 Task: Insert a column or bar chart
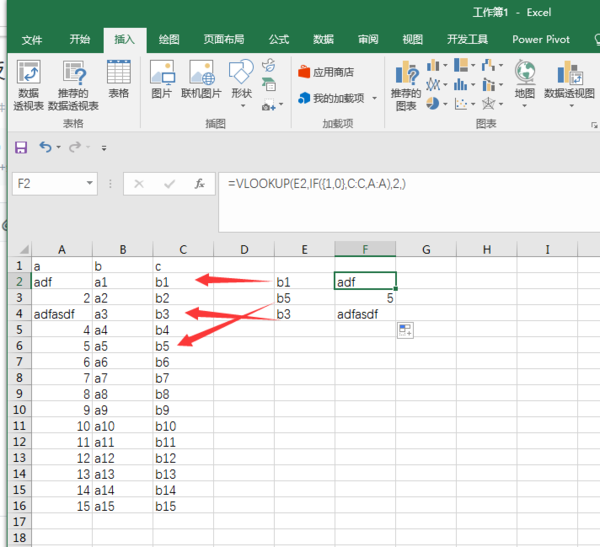[433, 65]
